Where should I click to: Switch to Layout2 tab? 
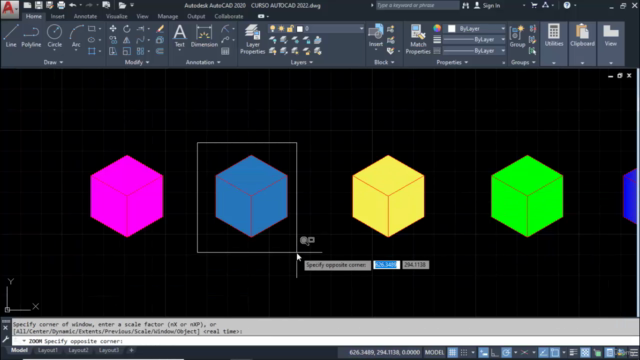pyautogui.click(x=78, y=350)
